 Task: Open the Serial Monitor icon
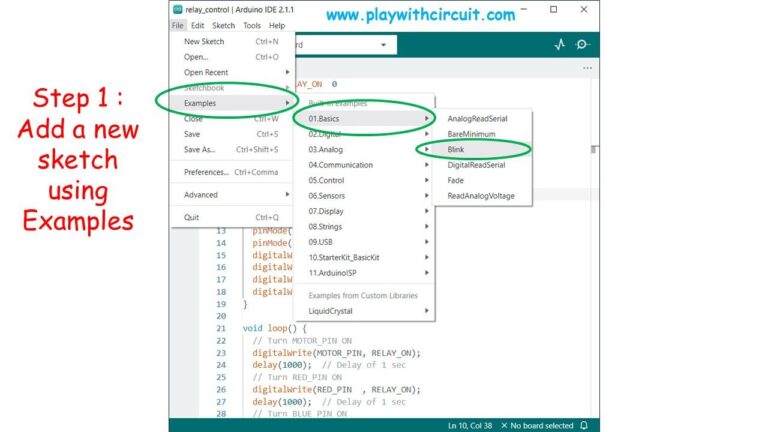click(582, 45)
